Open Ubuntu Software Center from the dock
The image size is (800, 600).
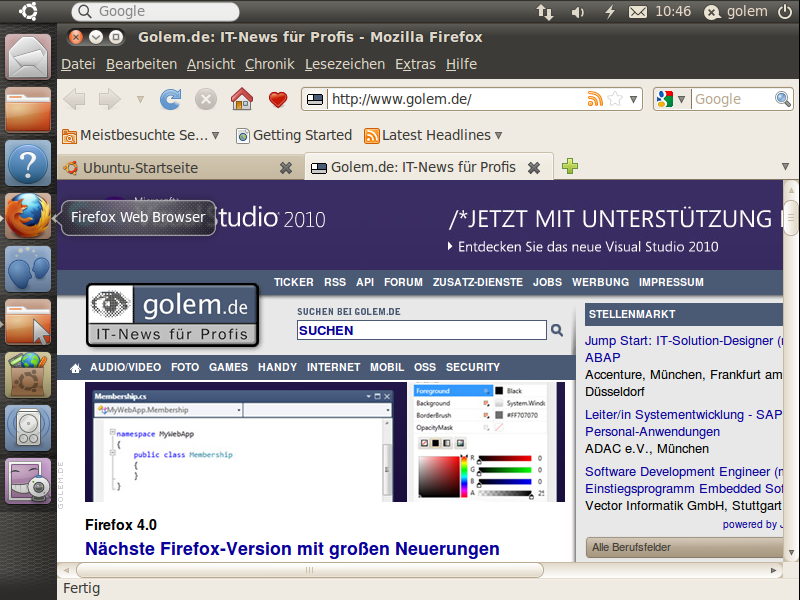coord(27,377)
